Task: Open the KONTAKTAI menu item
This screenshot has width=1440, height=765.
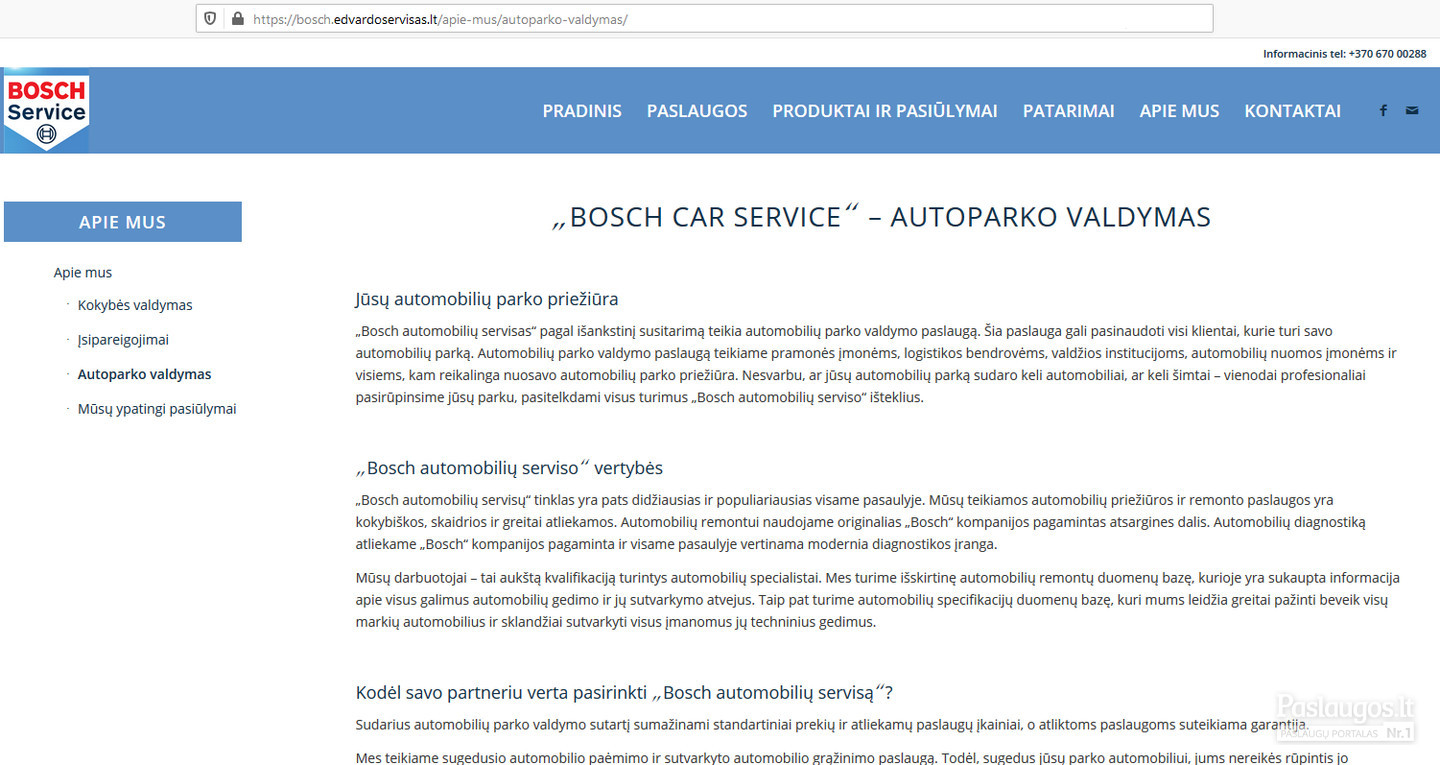Action: [x=1292, y=111]
